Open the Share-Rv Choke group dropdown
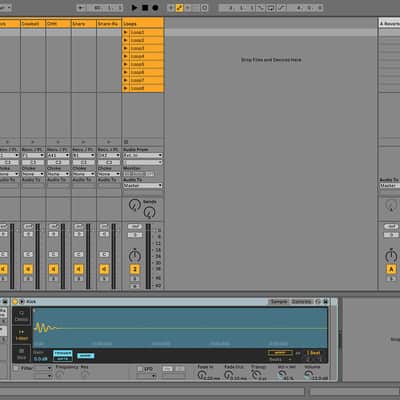Viewport: 400px width, 400px height. (x=109, y=174)
